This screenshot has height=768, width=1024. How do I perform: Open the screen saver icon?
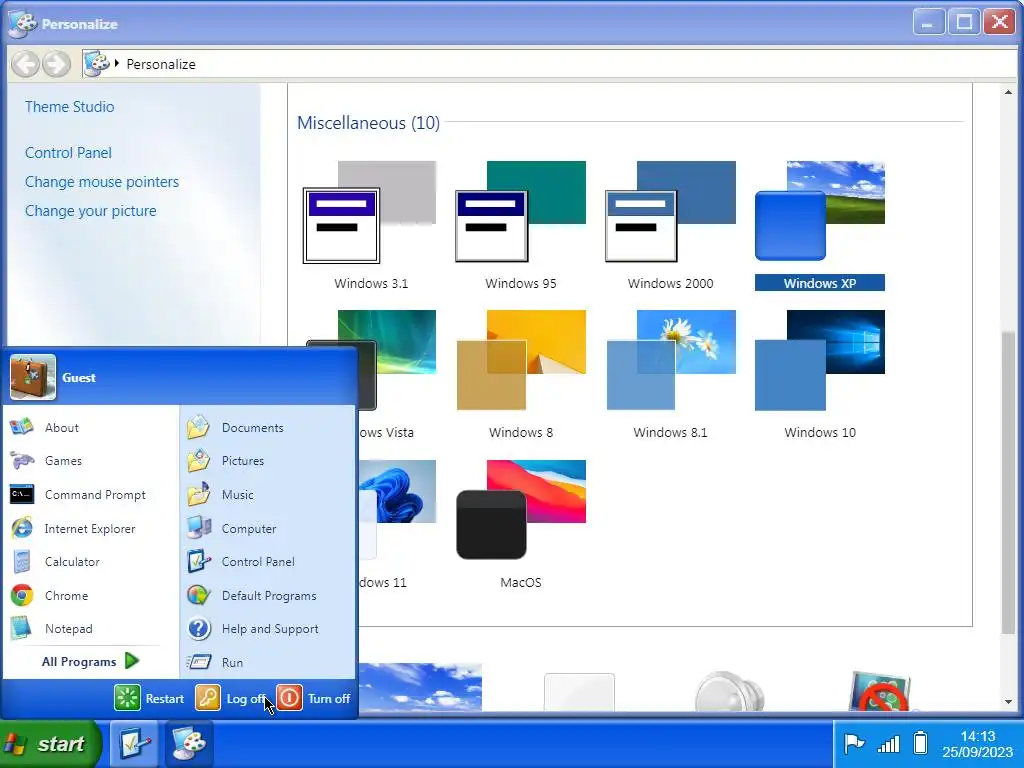880,691
